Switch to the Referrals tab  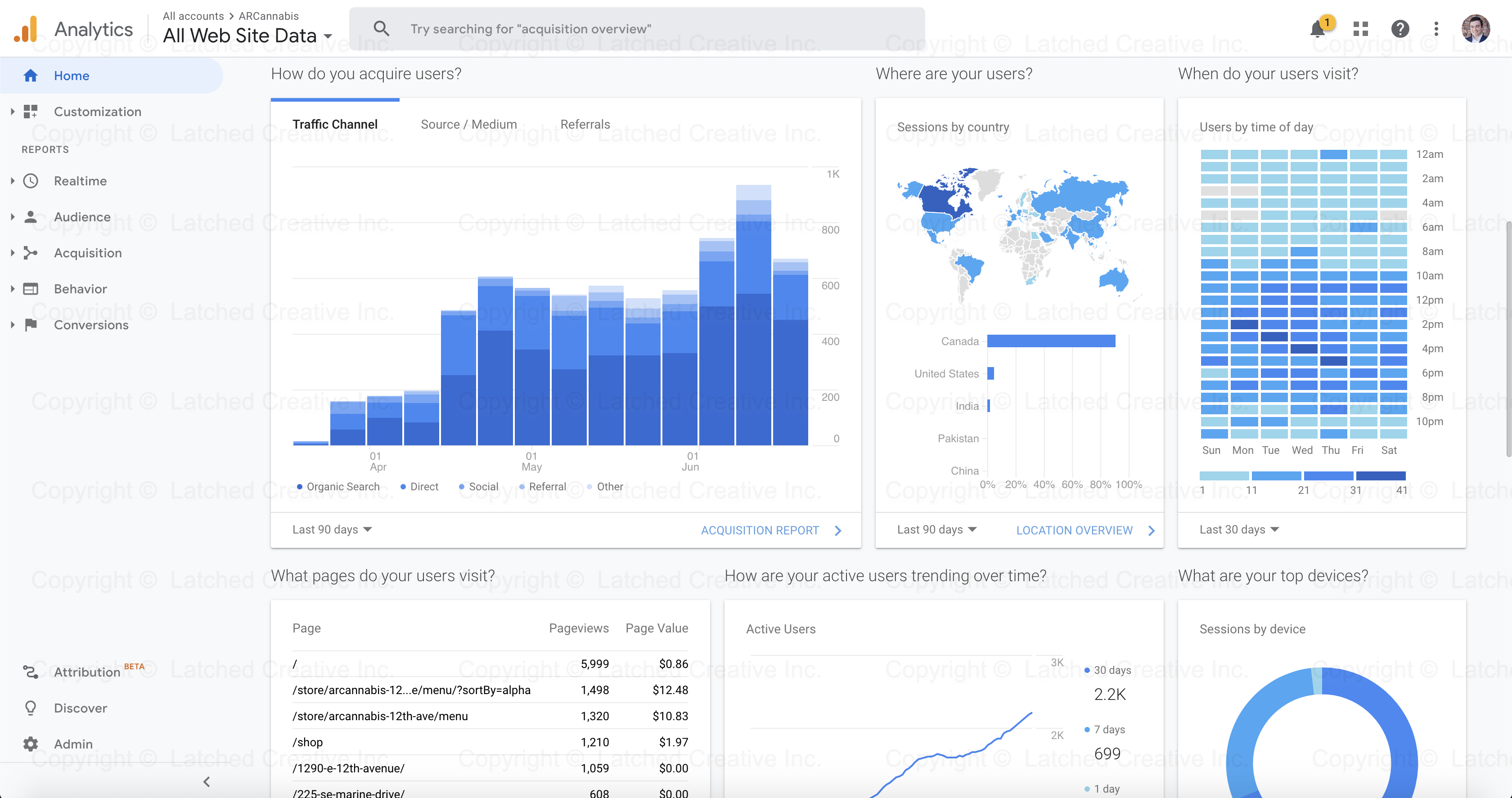tap(585, 125)
